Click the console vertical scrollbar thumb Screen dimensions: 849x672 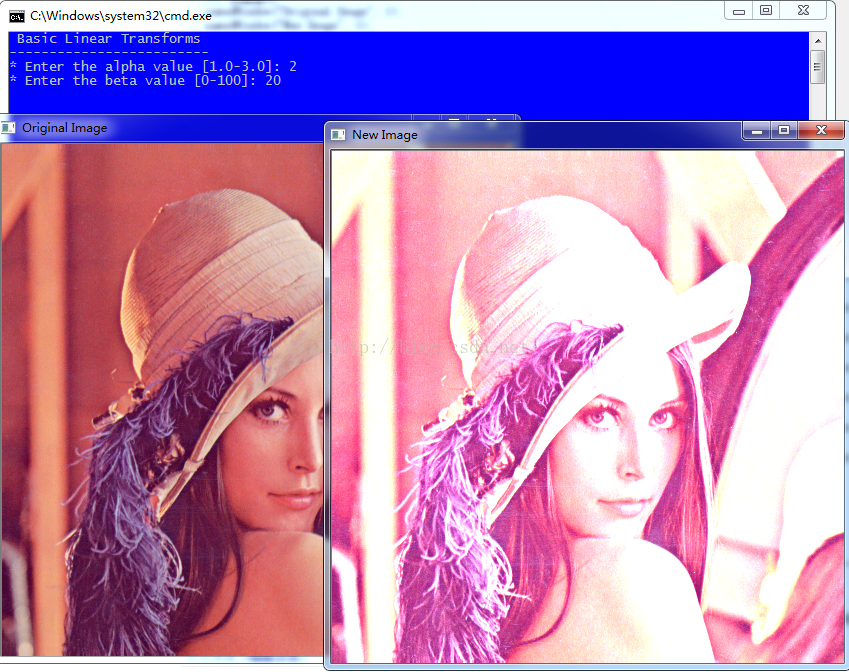818,67
